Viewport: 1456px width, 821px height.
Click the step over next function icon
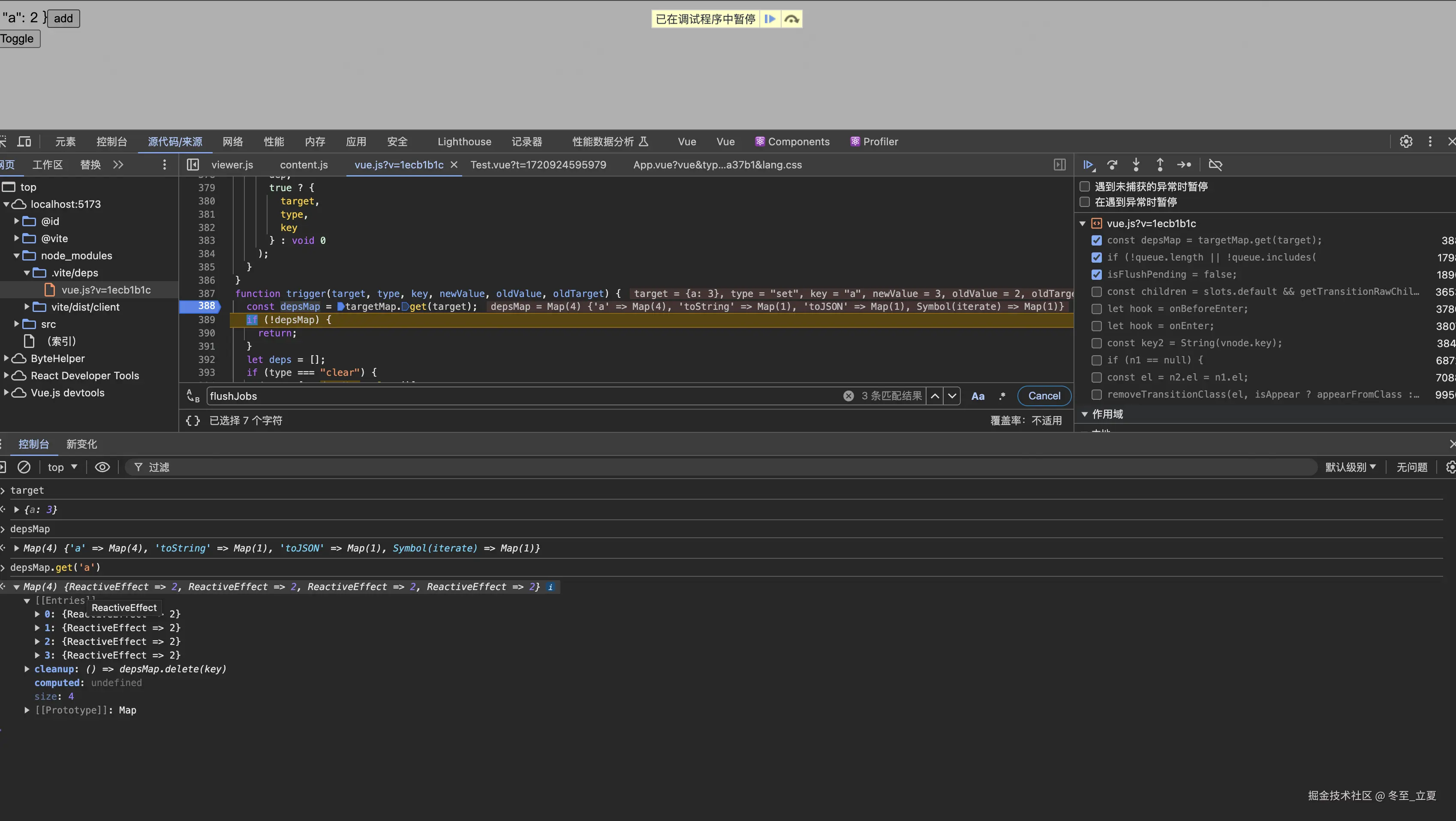1112,165
